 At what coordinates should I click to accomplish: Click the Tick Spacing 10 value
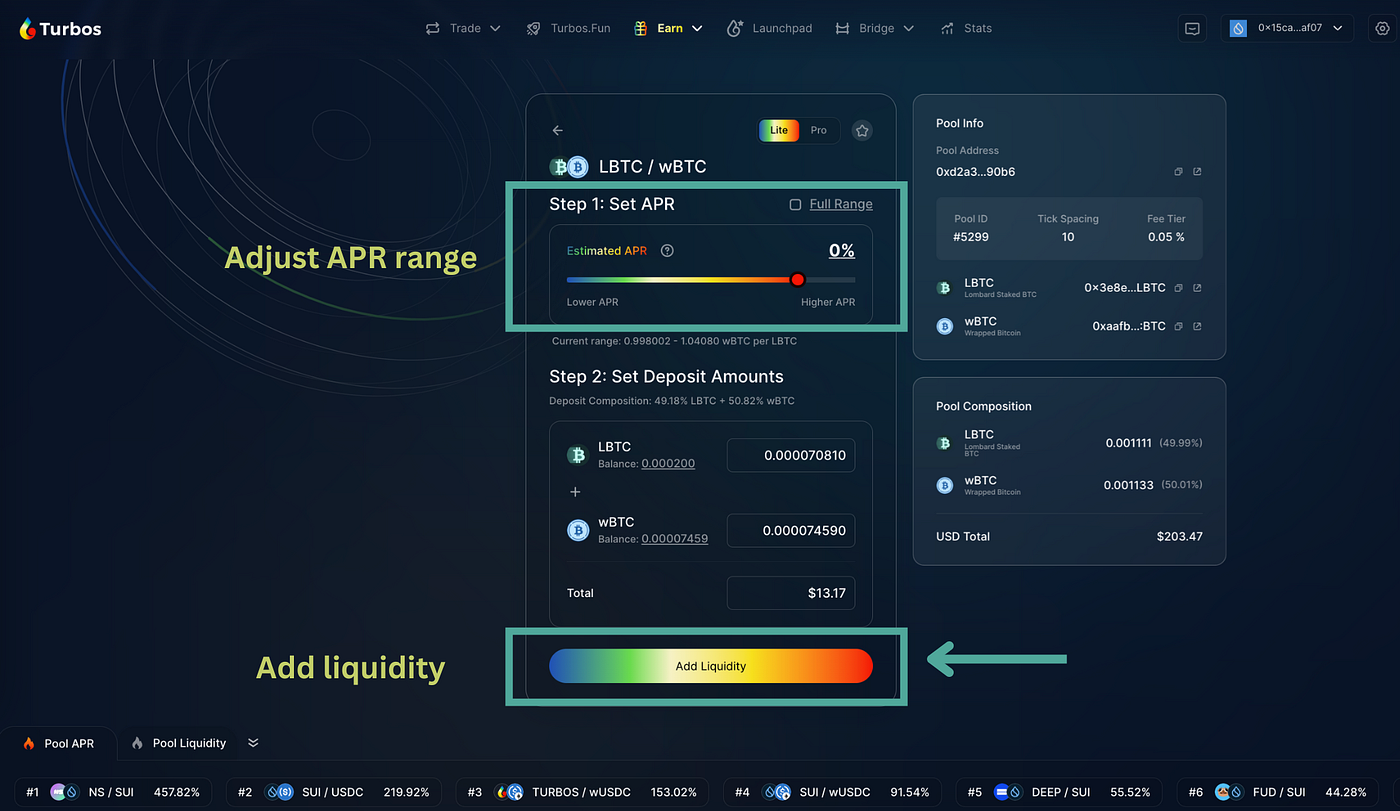[1068, 237]
